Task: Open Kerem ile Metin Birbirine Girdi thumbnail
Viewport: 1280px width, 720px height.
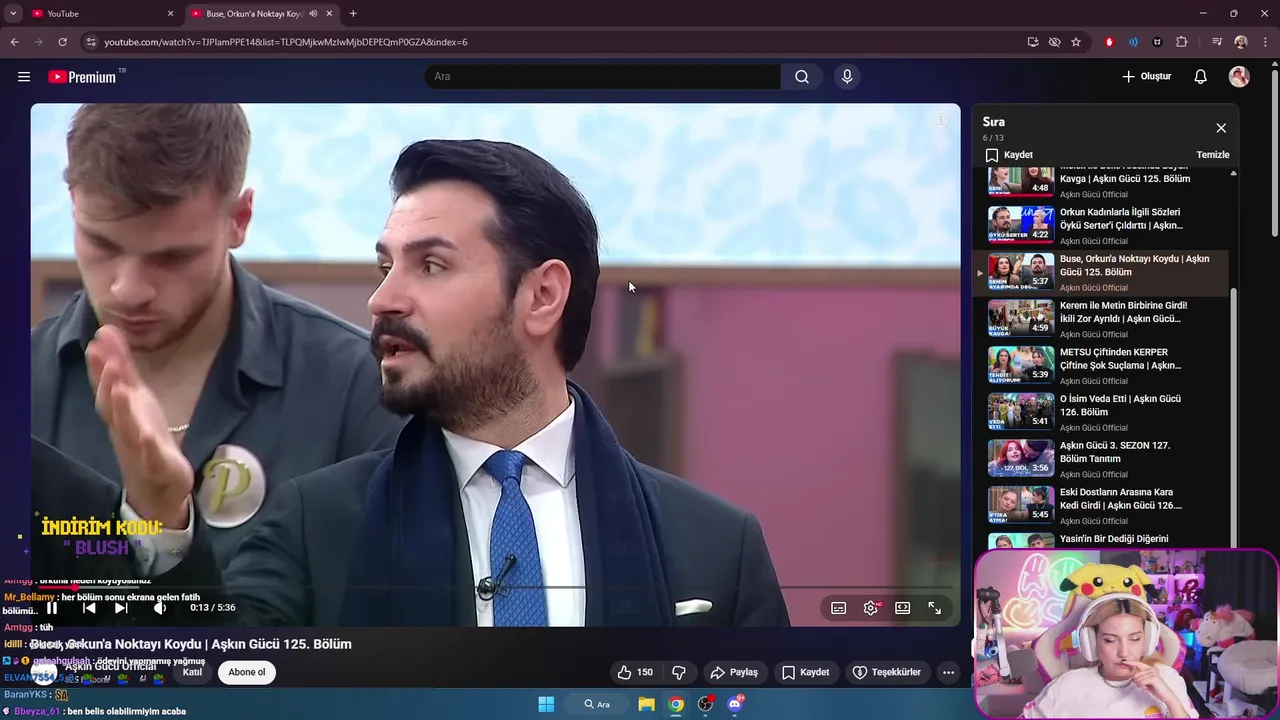Action: point(1021,317)
